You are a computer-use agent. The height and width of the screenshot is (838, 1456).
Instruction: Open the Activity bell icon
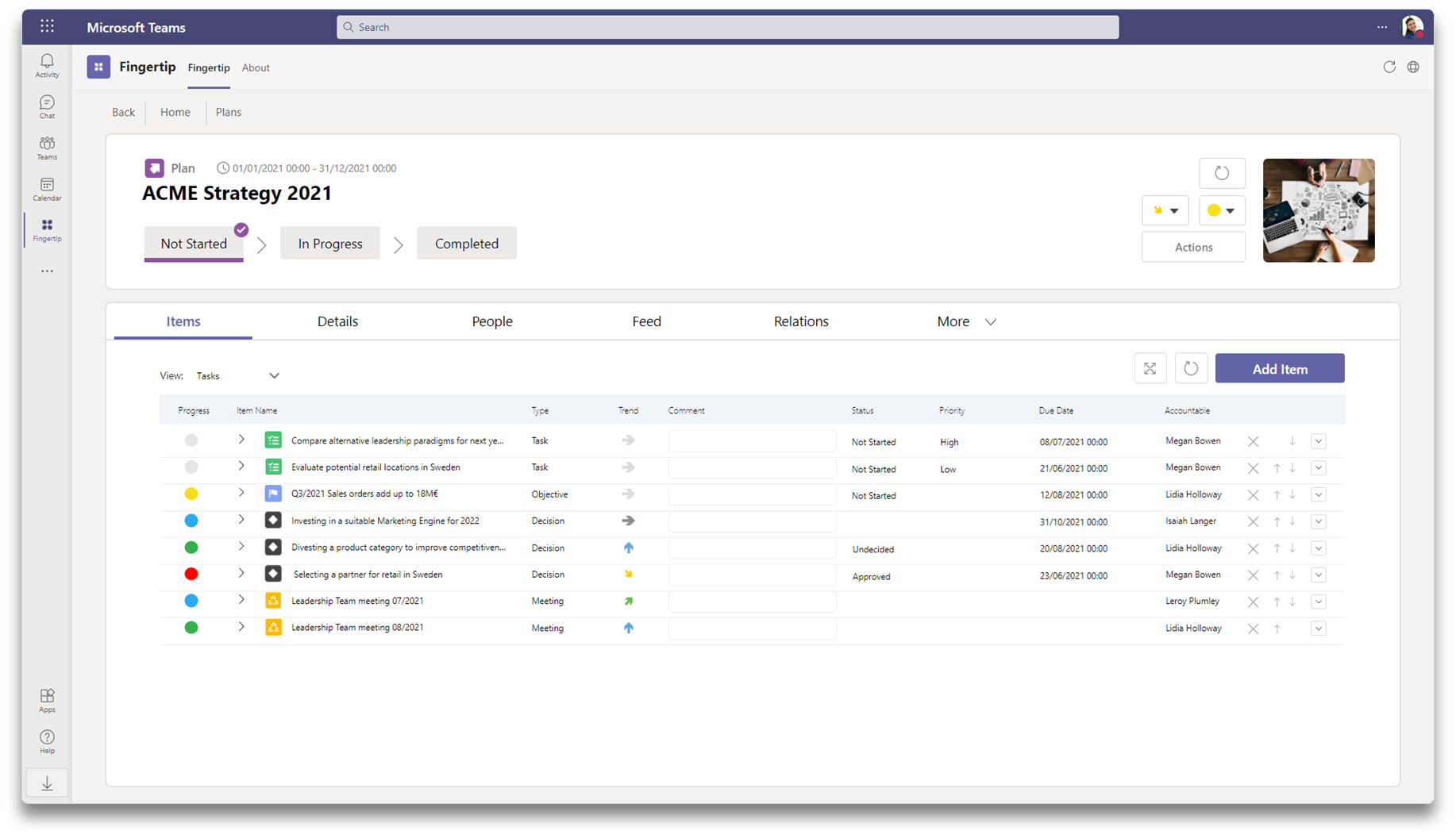[47, 66]
